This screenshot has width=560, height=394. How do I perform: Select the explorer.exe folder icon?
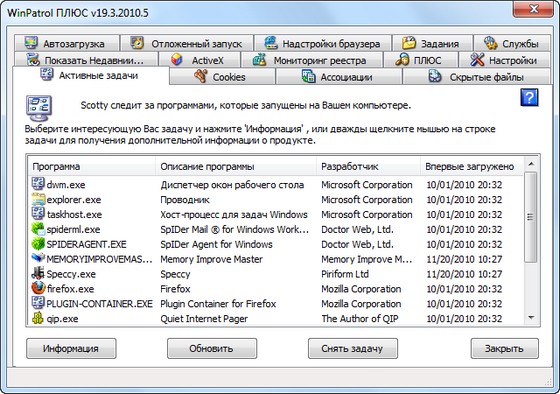click(38, 199)
